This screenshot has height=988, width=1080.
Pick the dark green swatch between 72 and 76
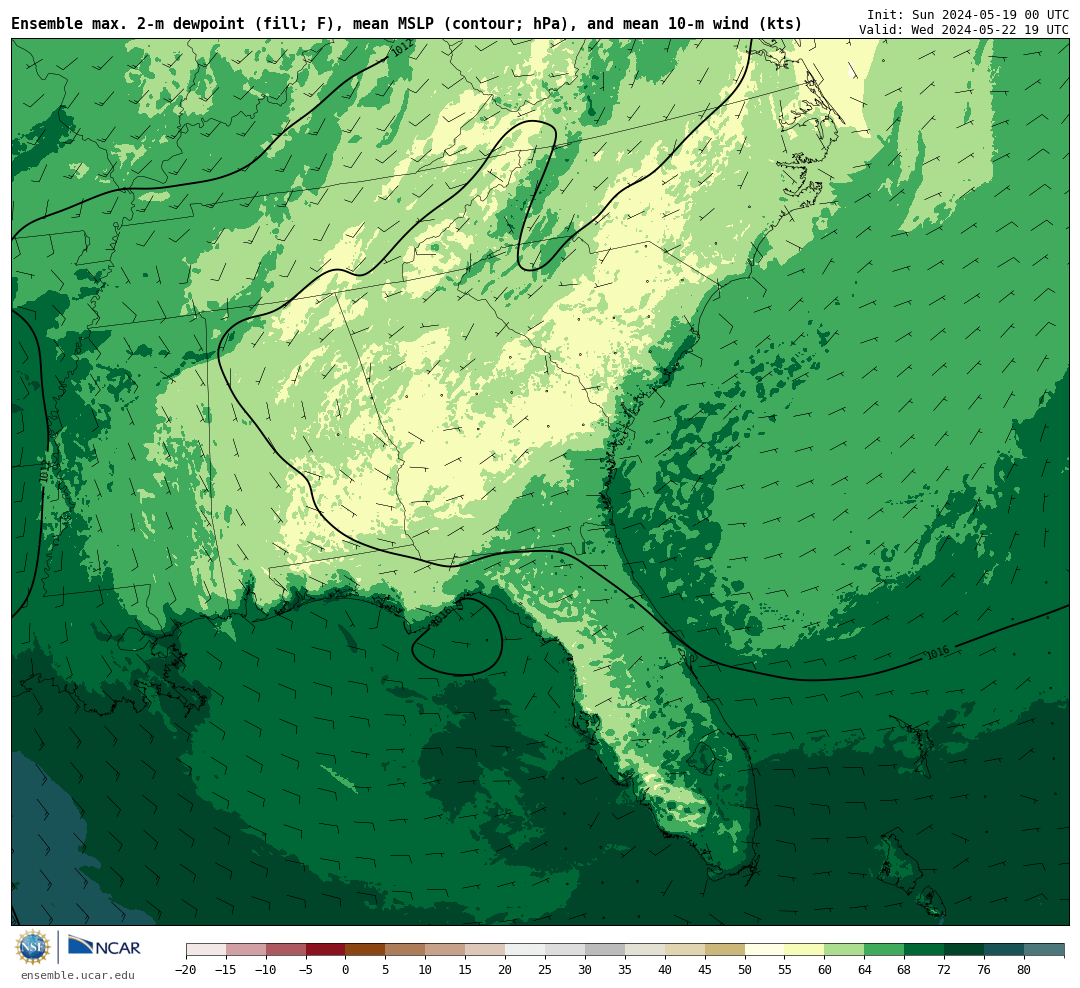965,950
